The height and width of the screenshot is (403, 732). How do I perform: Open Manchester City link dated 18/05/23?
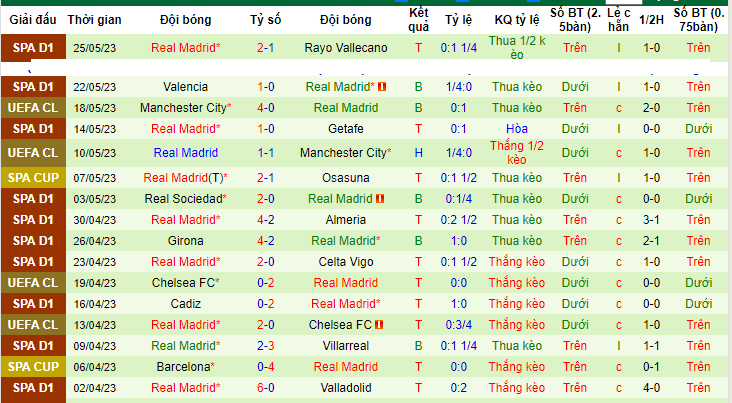click(x=184, y=108)
